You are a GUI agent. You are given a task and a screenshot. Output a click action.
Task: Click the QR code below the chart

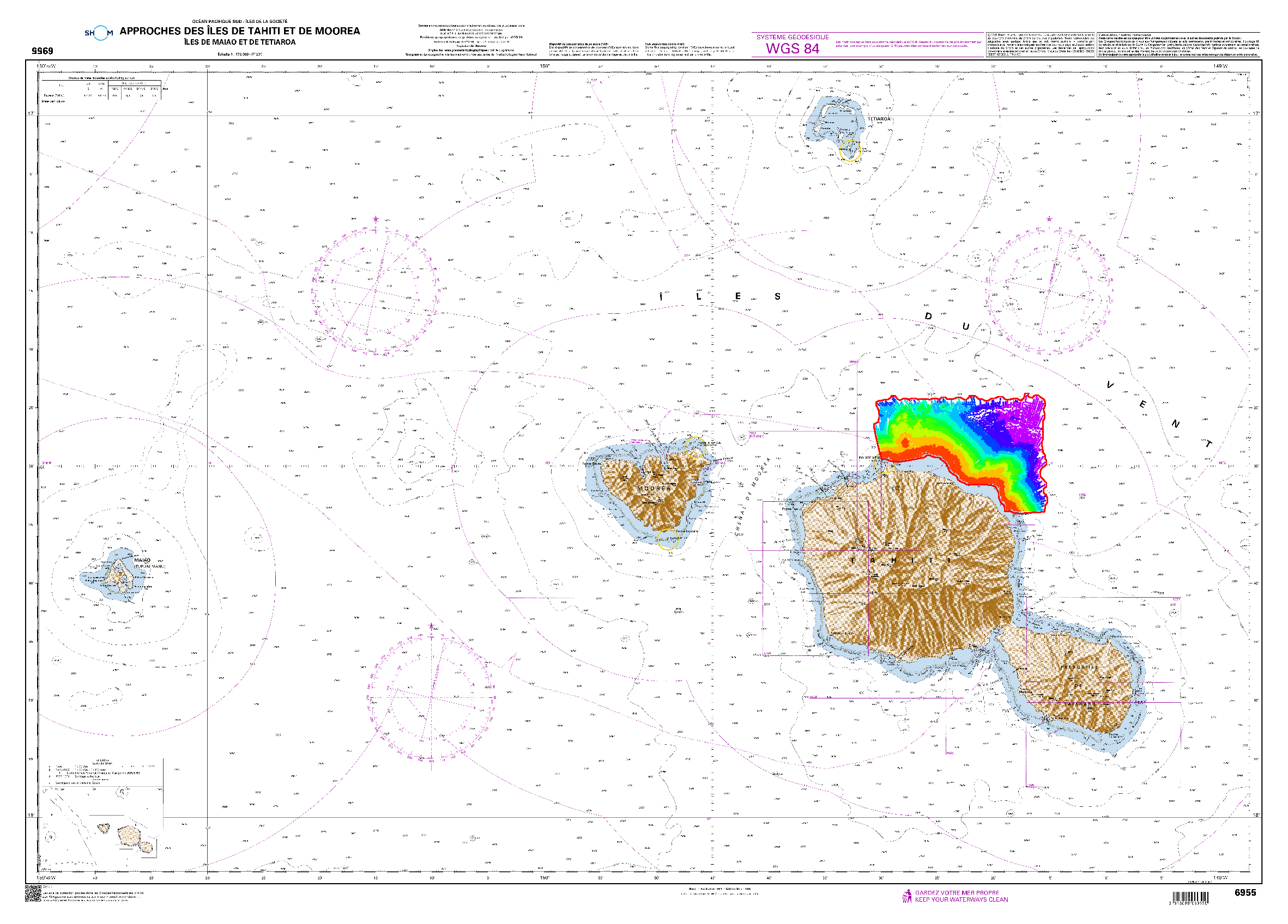[x=33, y=894]
